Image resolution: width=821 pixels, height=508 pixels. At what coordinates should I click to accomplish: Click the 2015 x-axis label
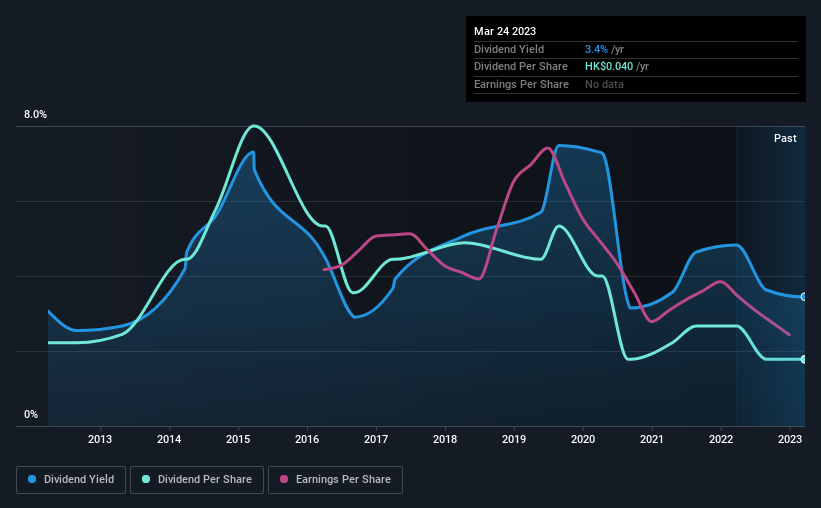click(238, 439)
